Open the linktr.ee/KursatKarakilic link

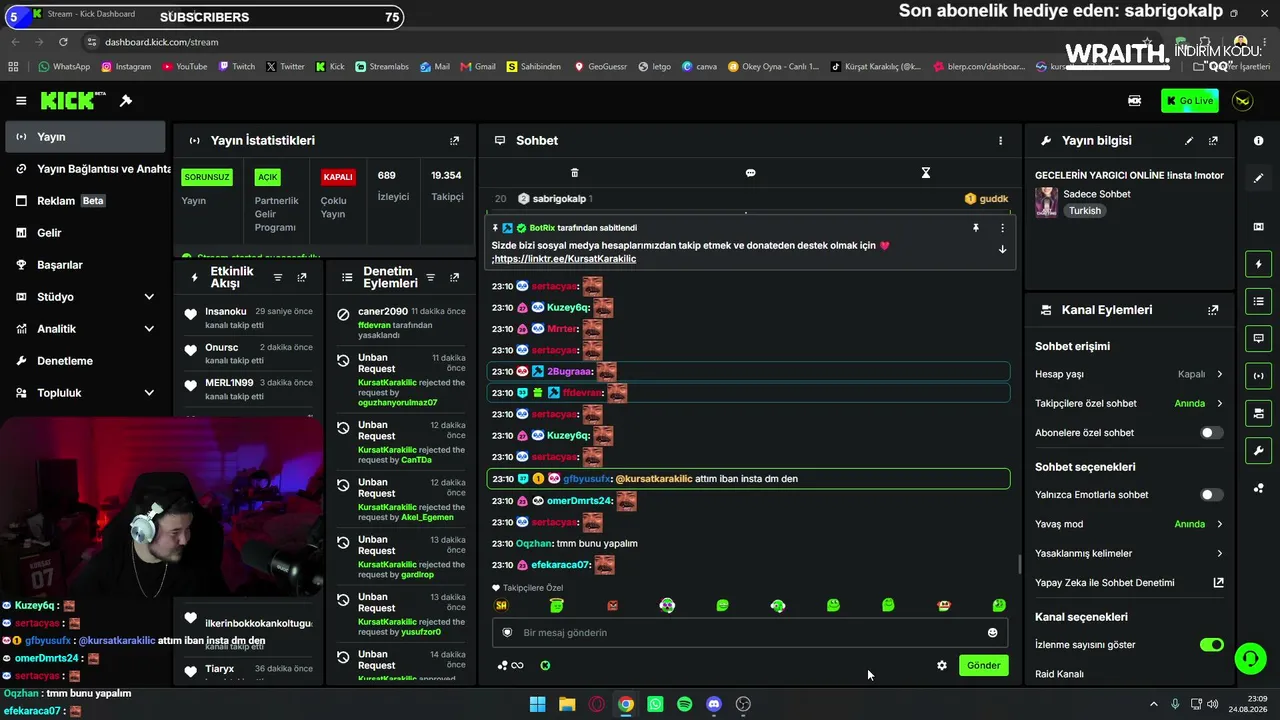tap(565, 259)
